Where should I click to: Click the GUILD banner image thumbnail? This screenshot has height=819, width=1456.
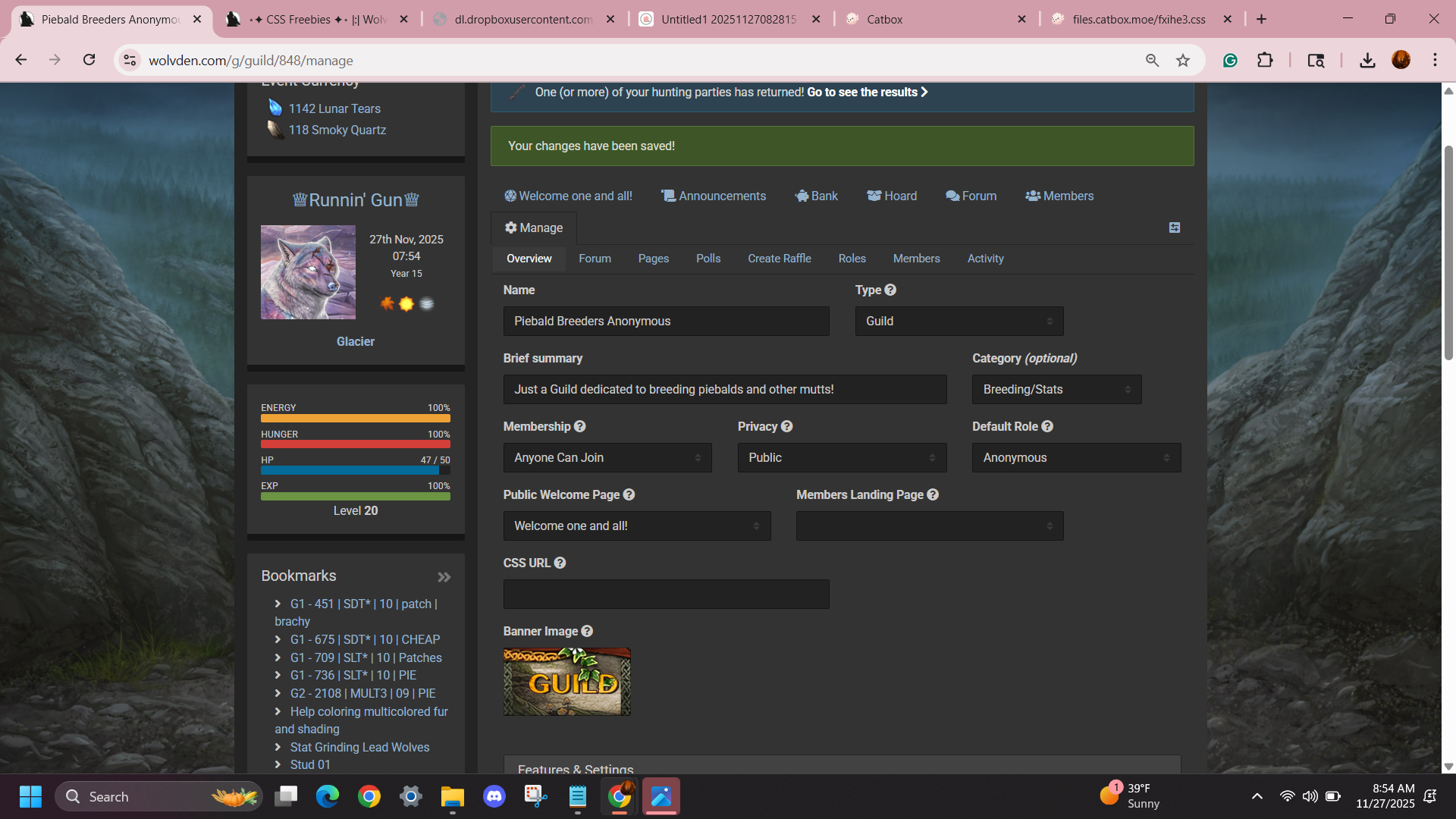566,682
